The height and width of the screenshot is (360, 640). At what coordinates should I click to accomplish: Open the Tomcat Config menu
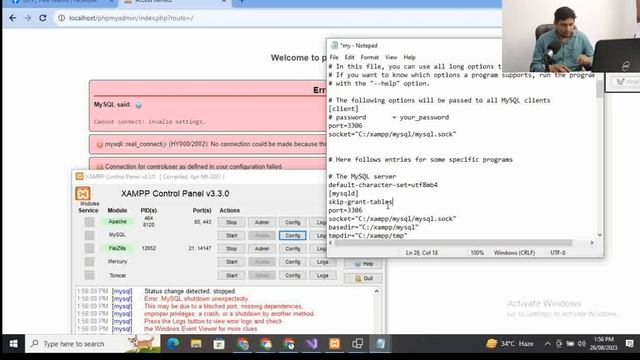click(293, 276)
